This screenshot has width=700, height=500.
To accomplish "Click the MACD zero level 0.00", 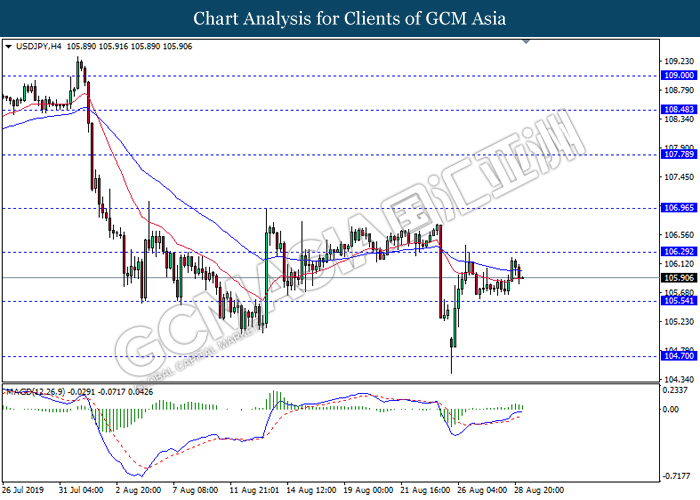I will click(671, 409).
